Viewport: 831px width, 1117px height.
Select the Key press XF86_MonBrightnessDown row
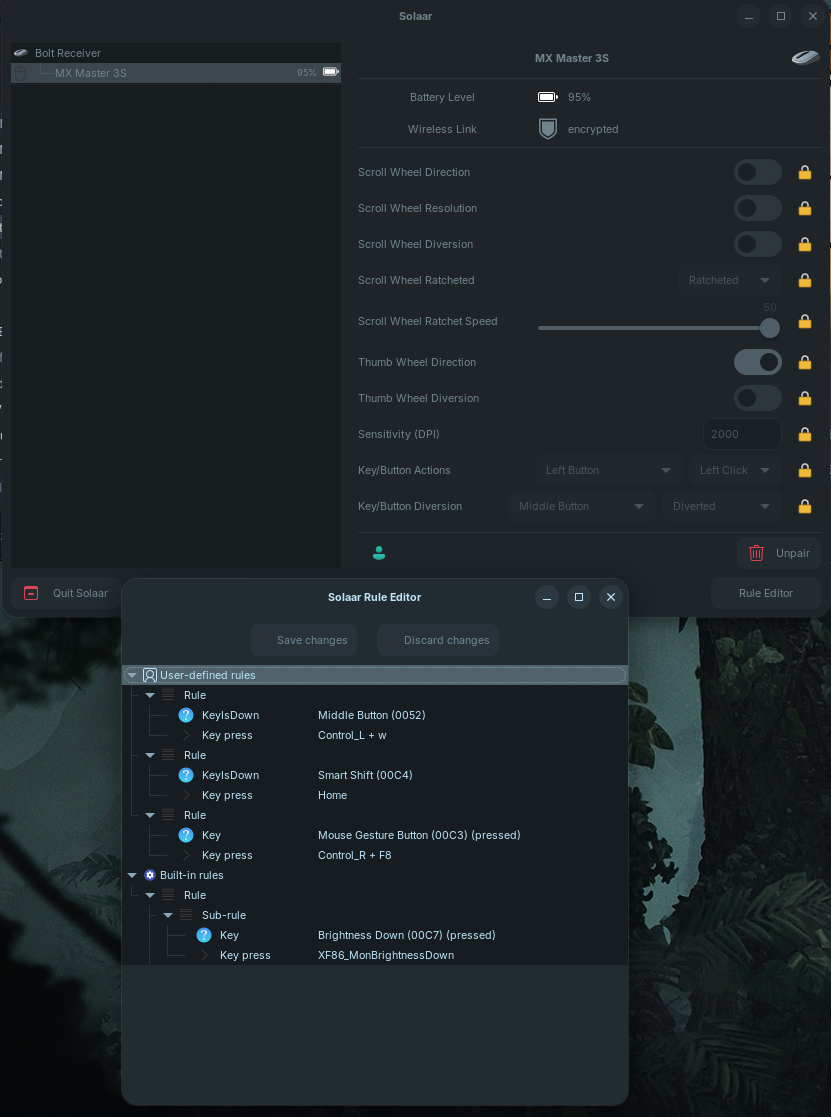click(x=375, y=955)
